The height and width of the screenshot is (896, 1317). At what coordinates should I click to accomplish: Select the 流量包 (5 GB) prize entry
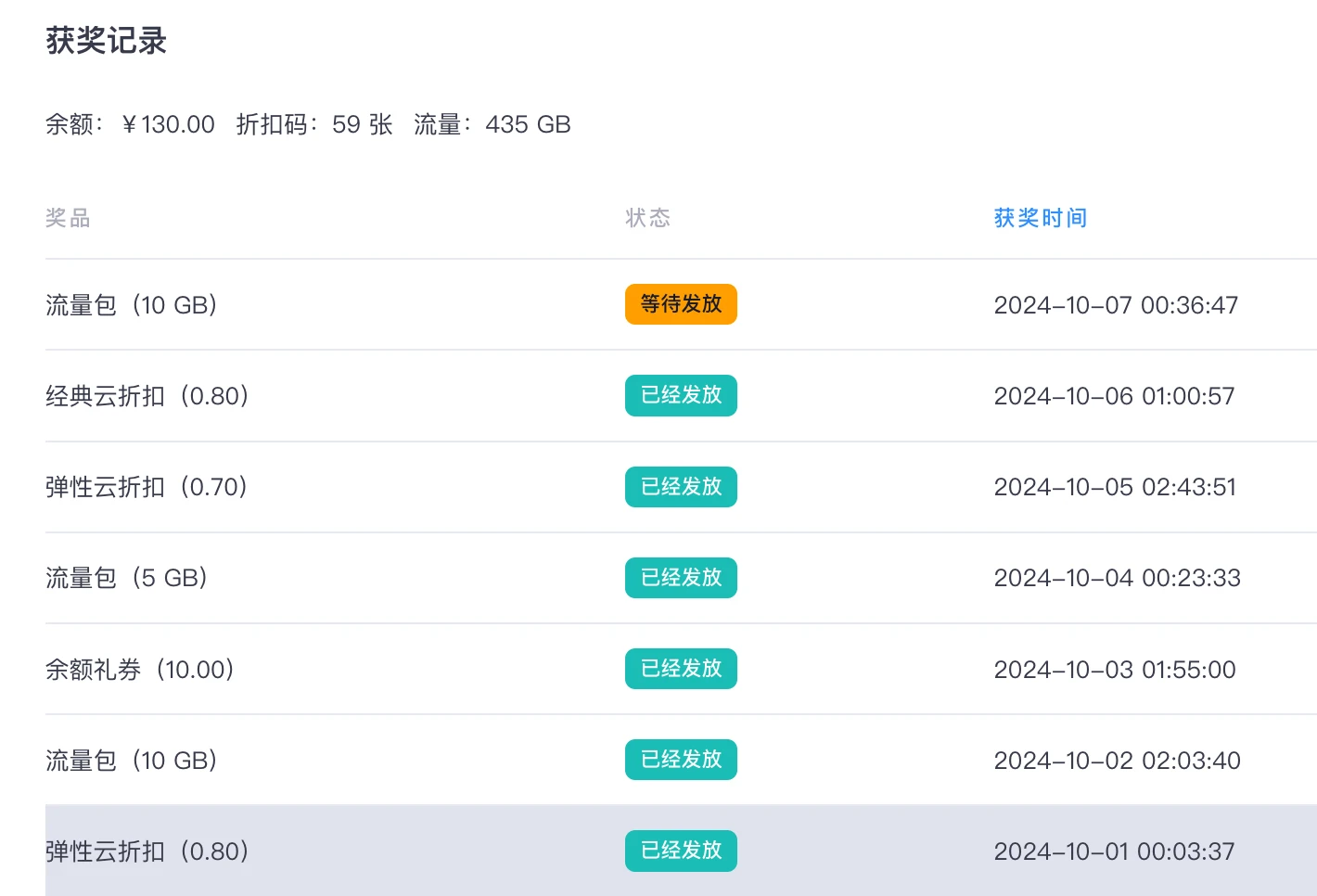click(127, 578)
